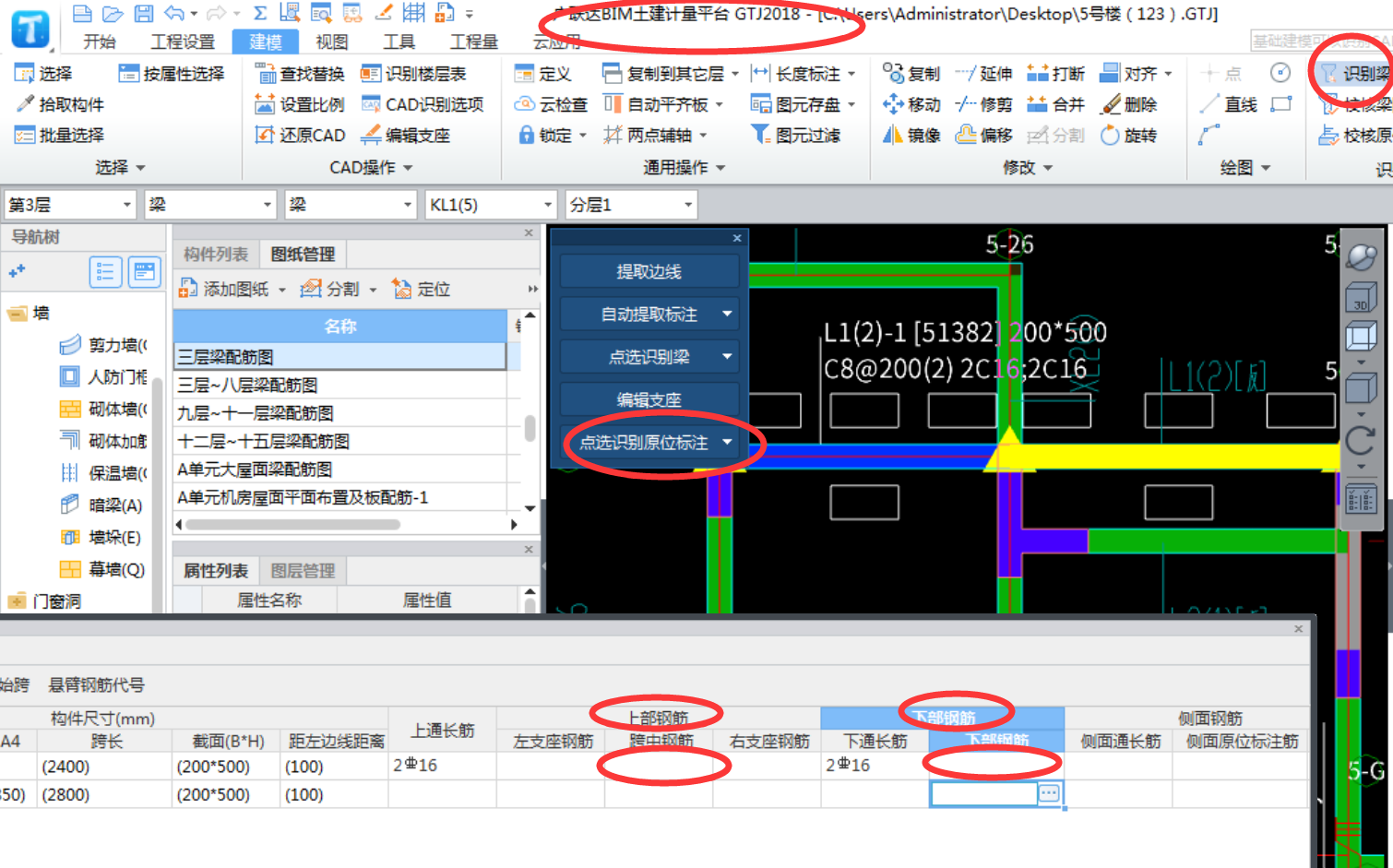Click the ellipsis button in 下部钢筋 cell
The image size is (1393, 868).
pyautogui.click(x=1049, y=793)
